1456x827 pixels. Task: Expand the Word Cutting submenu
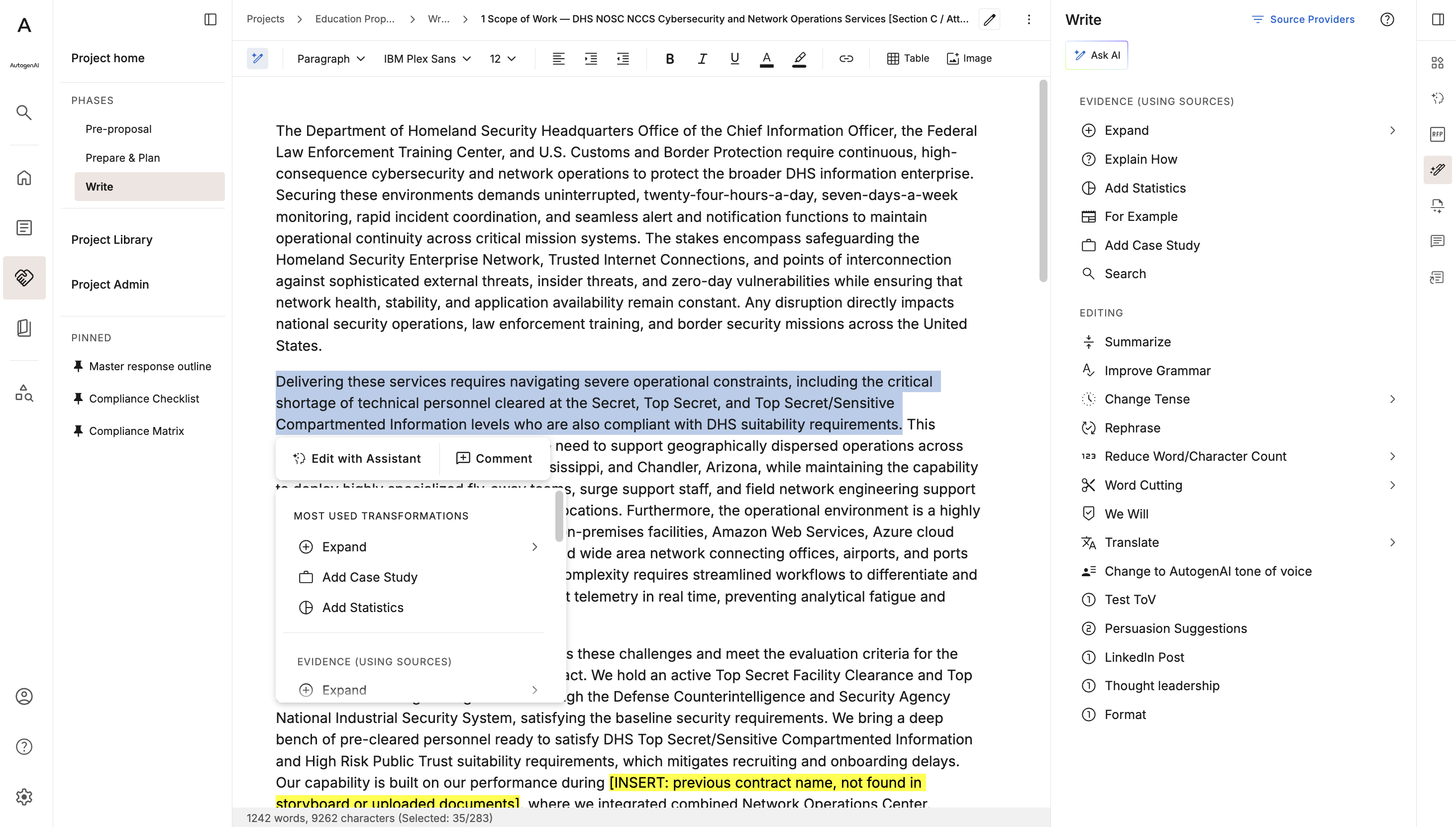[1392, 485]
